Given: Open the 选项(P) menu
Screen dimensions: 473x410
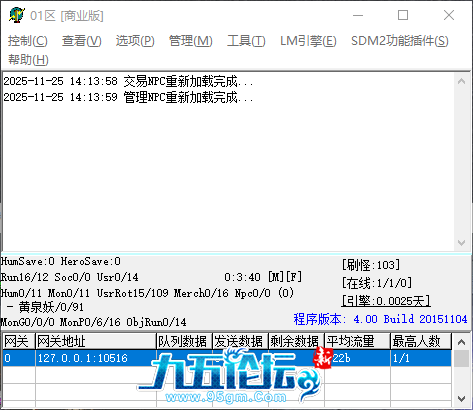Looking at the screenshot, I should [x=135, y=41].
